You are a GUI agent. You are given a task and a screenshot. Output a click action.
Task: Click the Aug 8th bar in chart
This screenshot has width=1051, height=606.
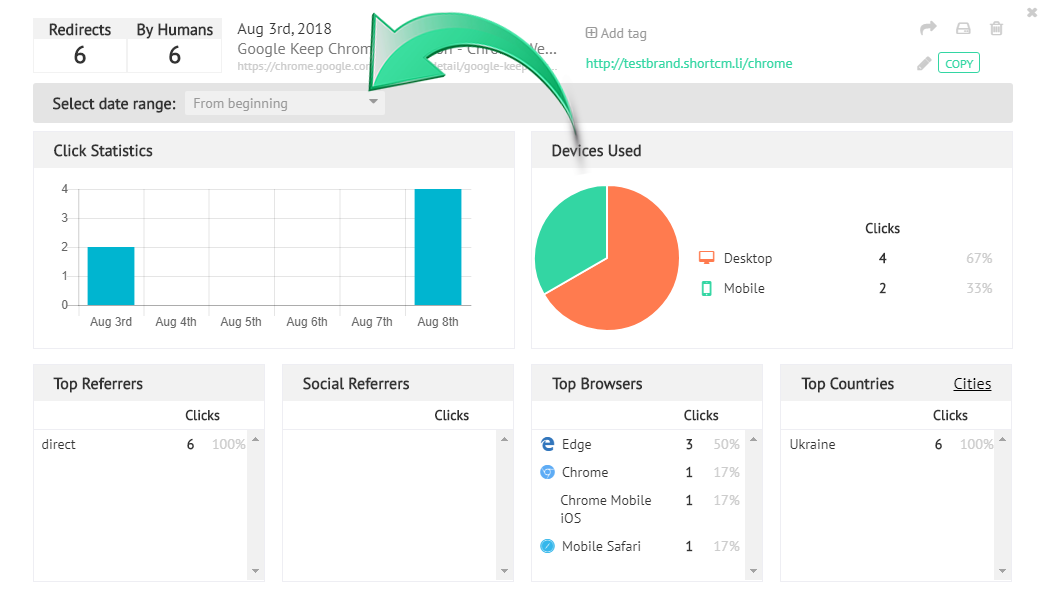(438, 247)
